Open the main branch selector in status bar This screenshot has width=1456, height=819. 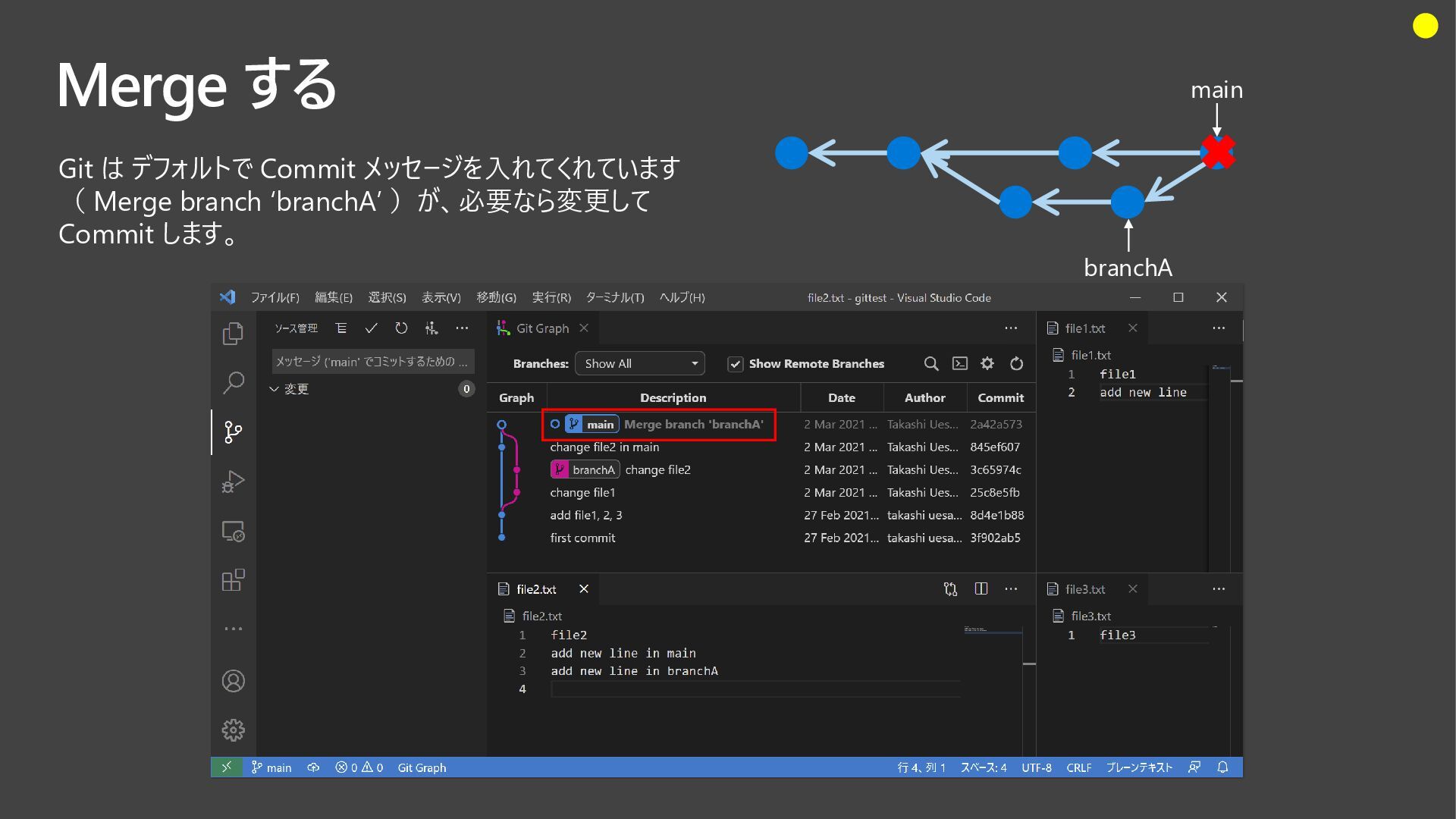coord(271,767)
